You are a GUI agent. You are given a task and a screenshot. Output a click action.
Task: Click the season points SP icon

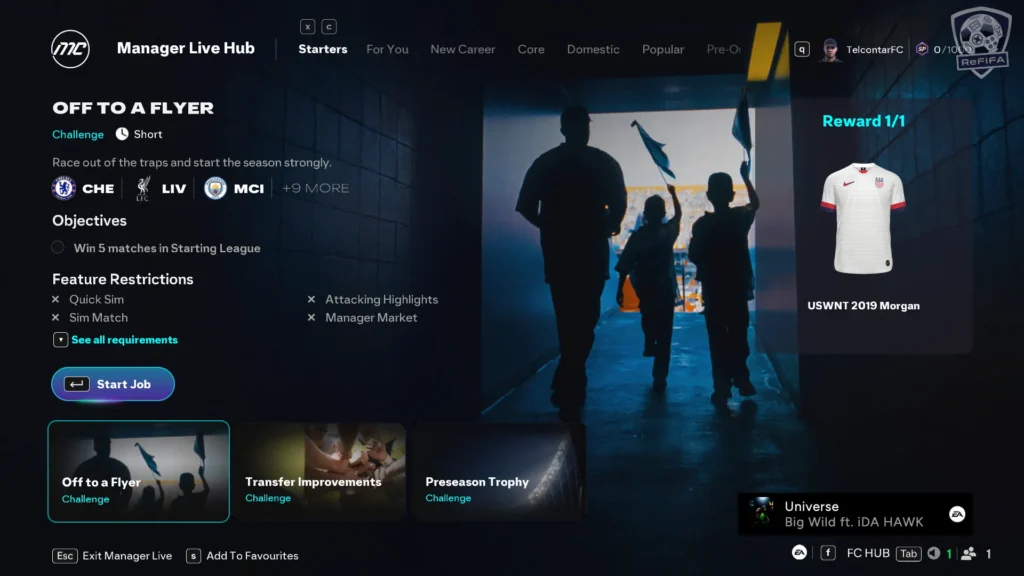(x=922, y=49)
